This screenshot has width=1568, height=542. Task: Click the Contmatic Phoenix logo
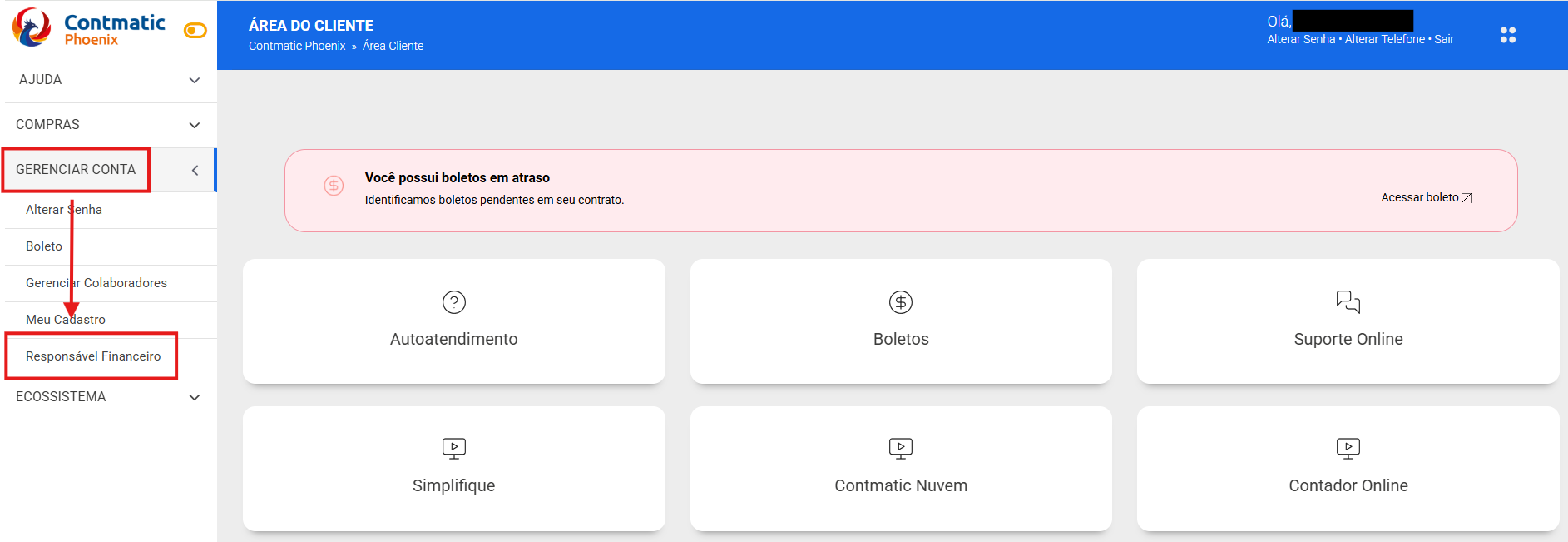pyautogui.click(x=89, y=28)
